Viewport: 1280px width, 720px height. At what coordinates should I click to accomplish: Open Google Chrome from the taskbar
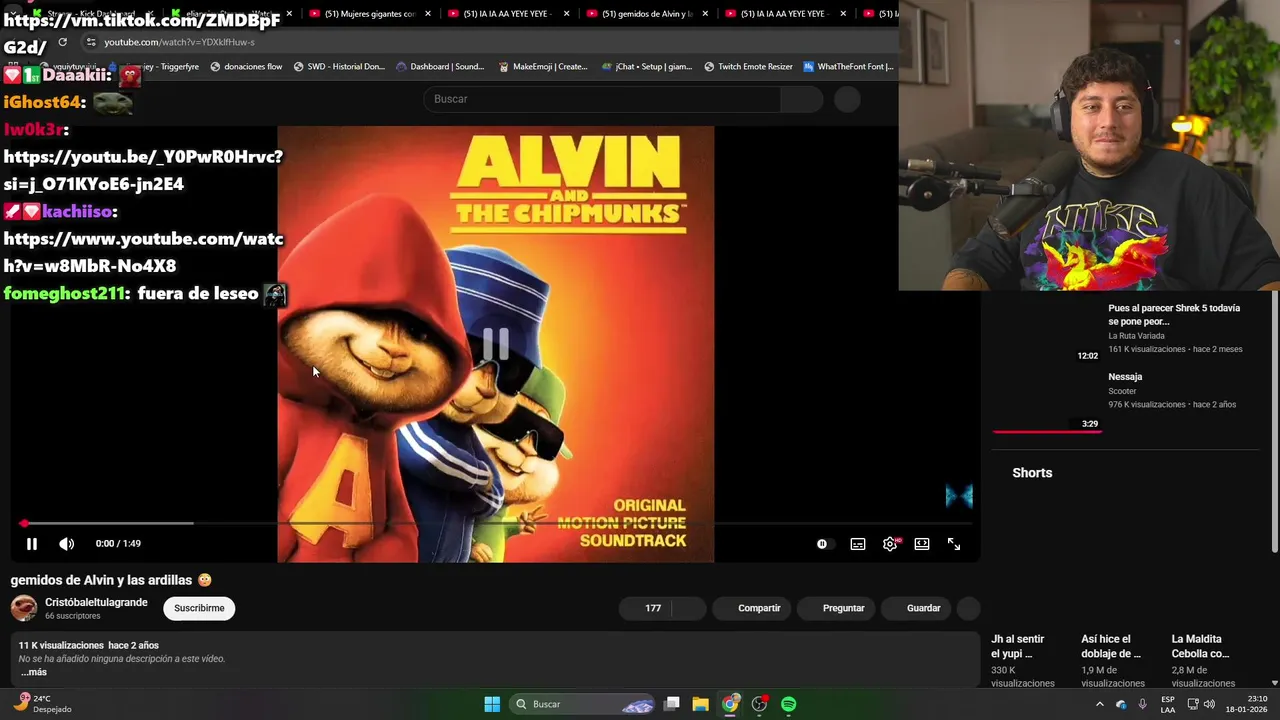coord(730,704)
